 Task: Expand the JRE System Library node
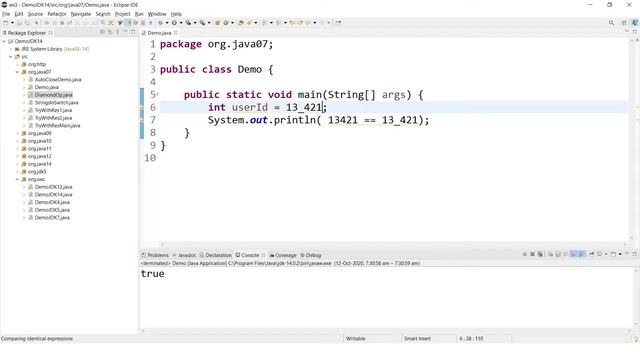[x=11, y=49]
